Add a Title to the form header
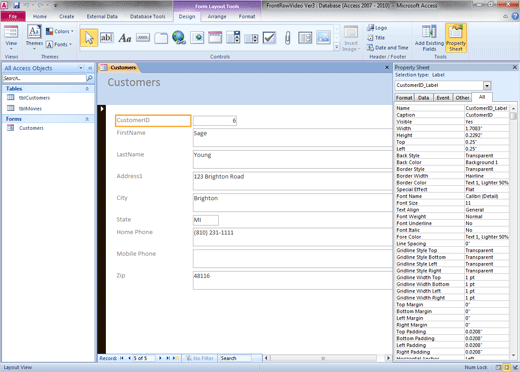The width and height of the screenshot is (520, 372). point(376,38)
